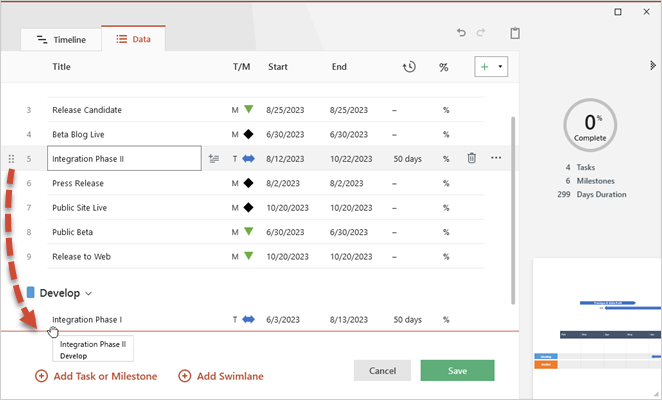Open the dropdown arrow beside the plus button
The image size is (662, 400).
(x=500, y=66)
